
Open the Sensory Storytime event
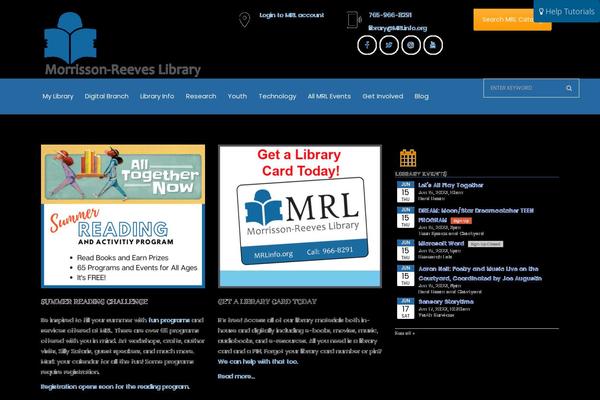tap(446, 302)
